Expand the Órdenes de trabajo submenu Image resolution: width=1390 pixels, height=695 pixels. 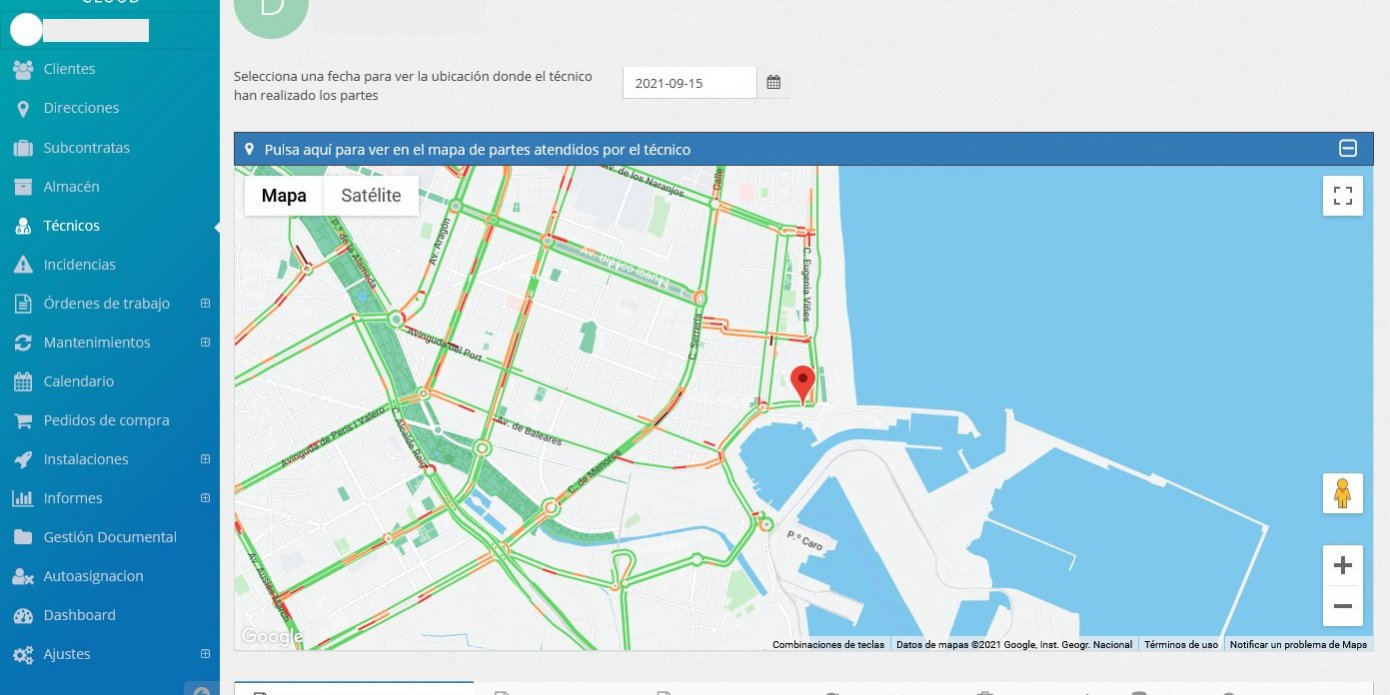point(205,303)
